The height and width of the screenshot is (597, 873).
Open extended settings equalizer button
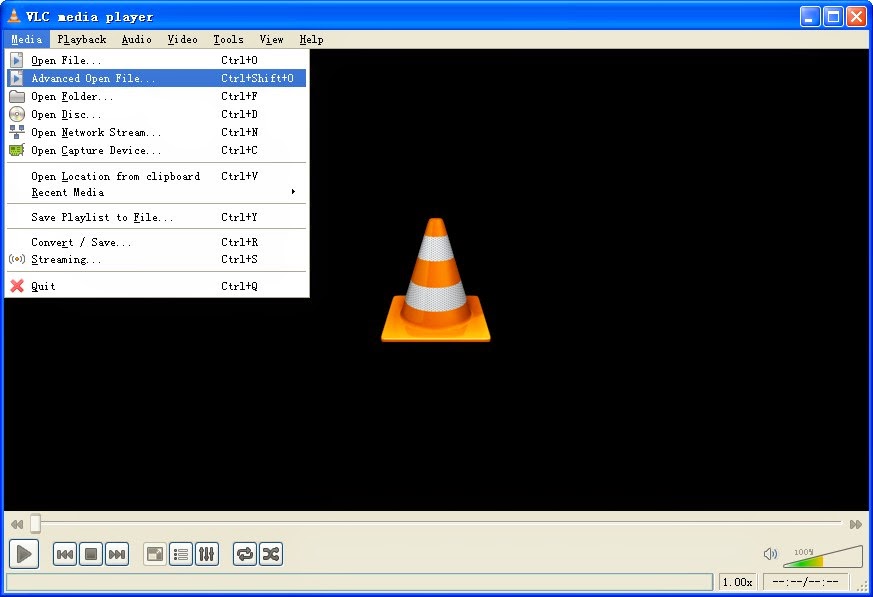(207, 554)
